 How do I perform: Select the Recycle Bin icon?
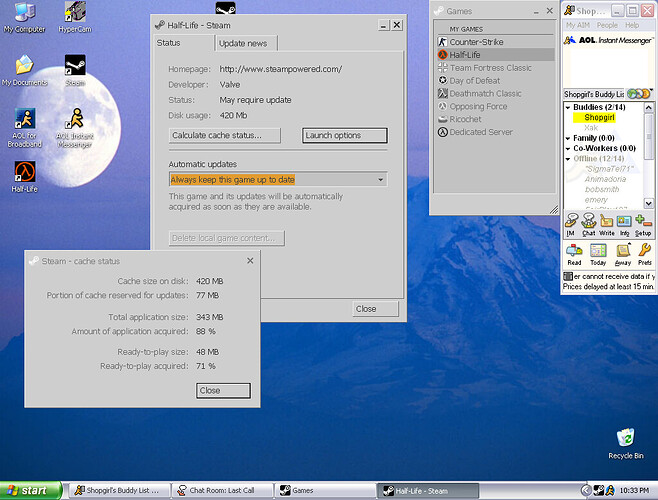coord(626,443)
